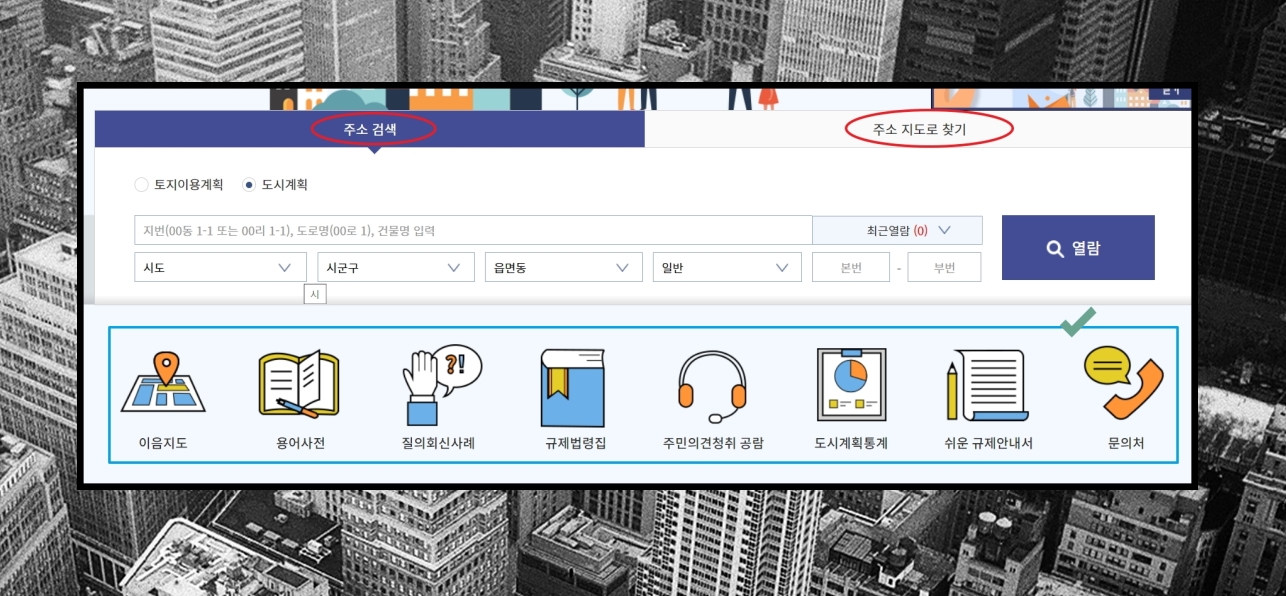Click the 부번 number field
Screen dimensions: 1286x596
[x=944, y=267]
